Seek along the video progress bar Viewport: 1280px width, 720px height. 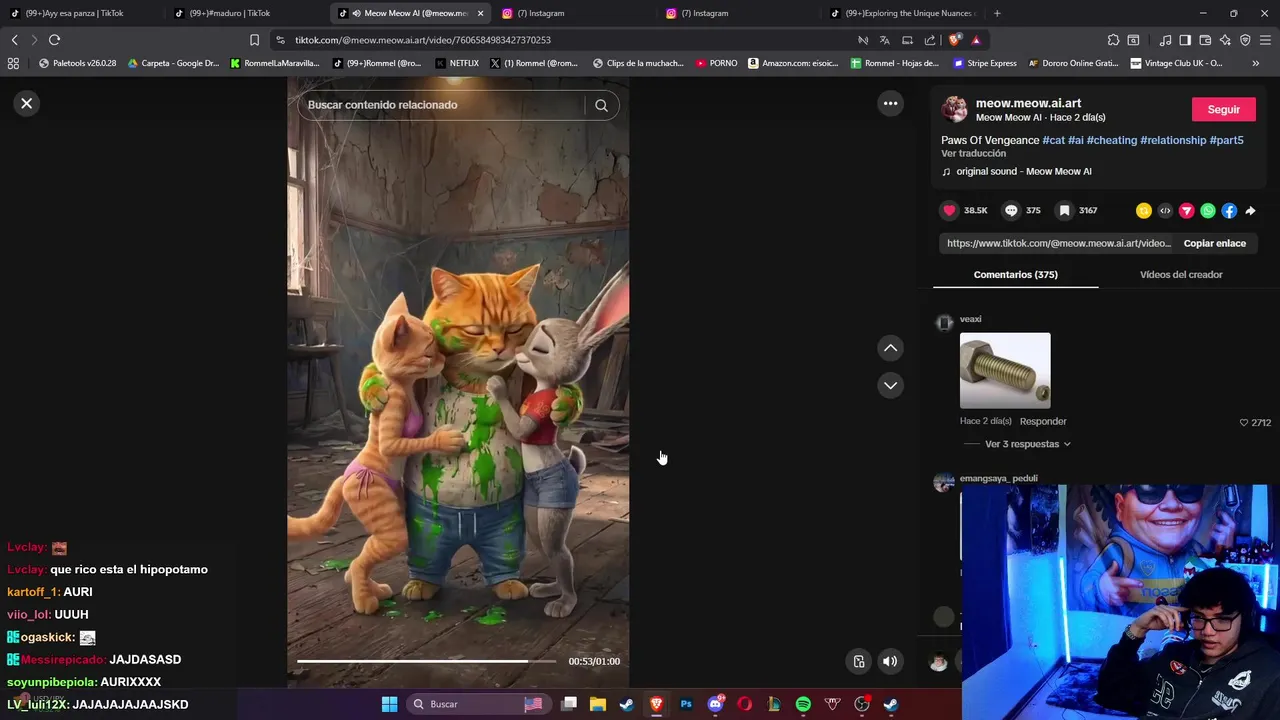pos(426,661)
